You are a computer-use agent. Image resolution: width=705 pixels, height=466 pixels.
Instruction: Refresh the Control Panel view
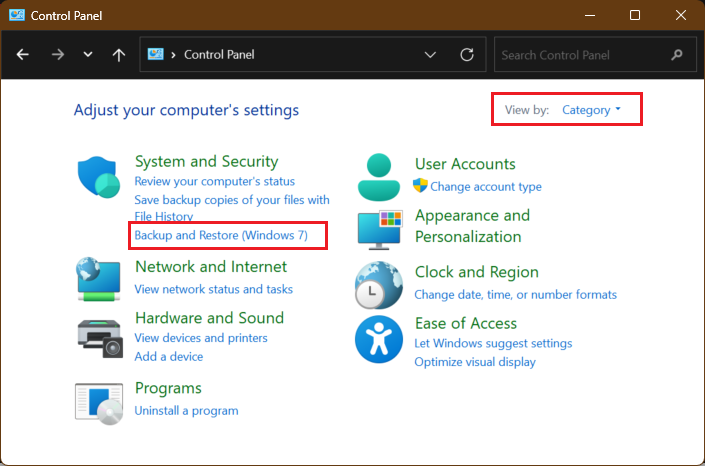click(467, 55)
